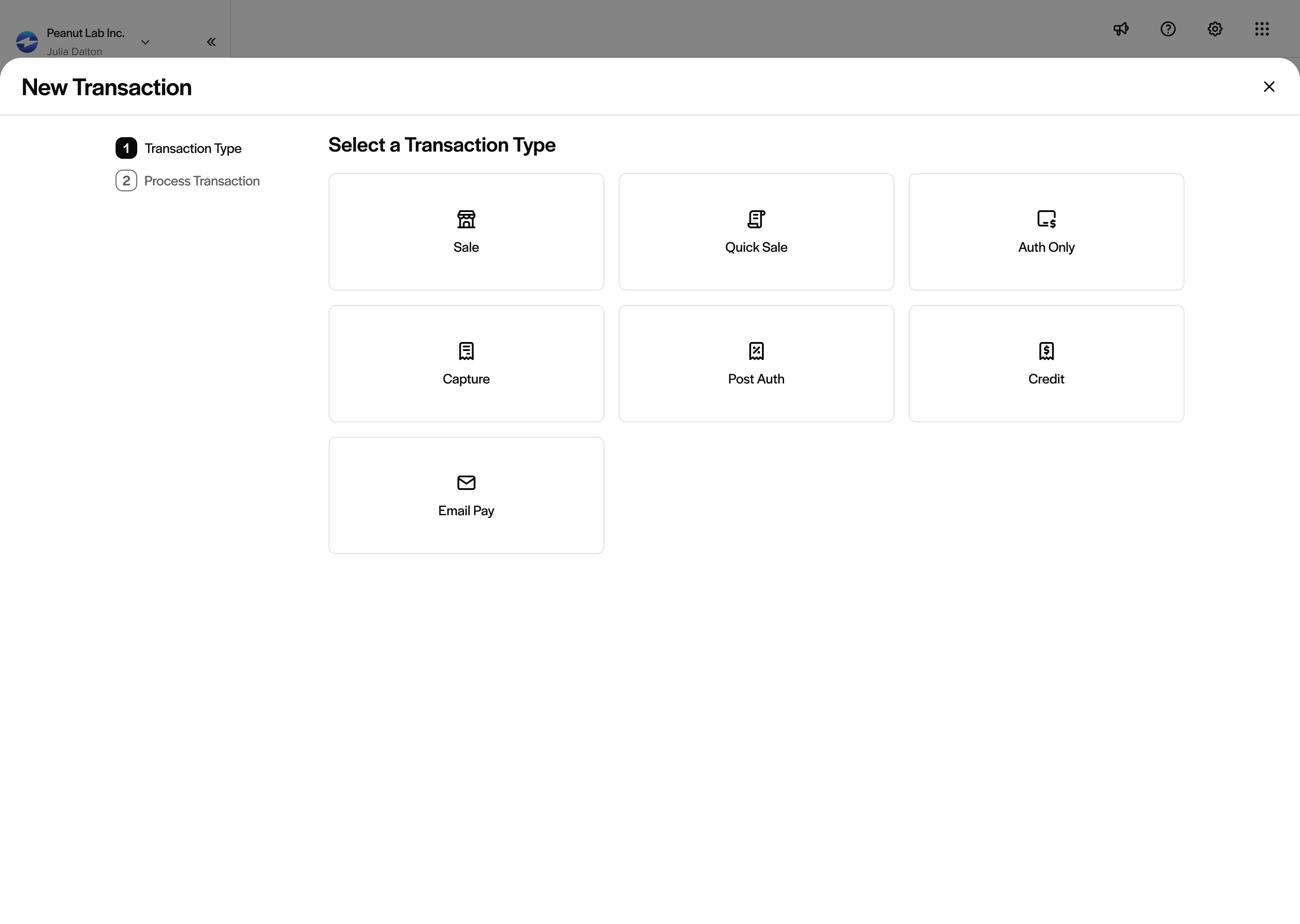Close the New Transaction dialog

[x=1269, y=87]
